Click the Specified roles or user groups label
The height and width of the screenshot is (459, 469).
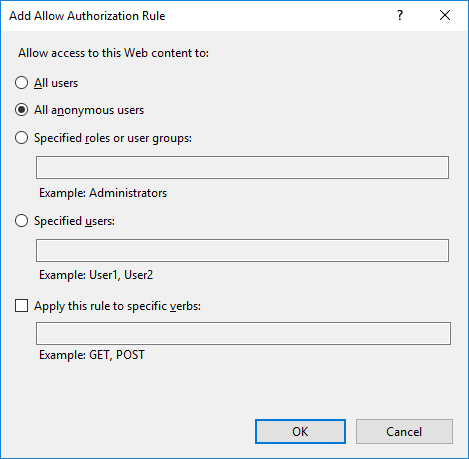coord(113,138)
